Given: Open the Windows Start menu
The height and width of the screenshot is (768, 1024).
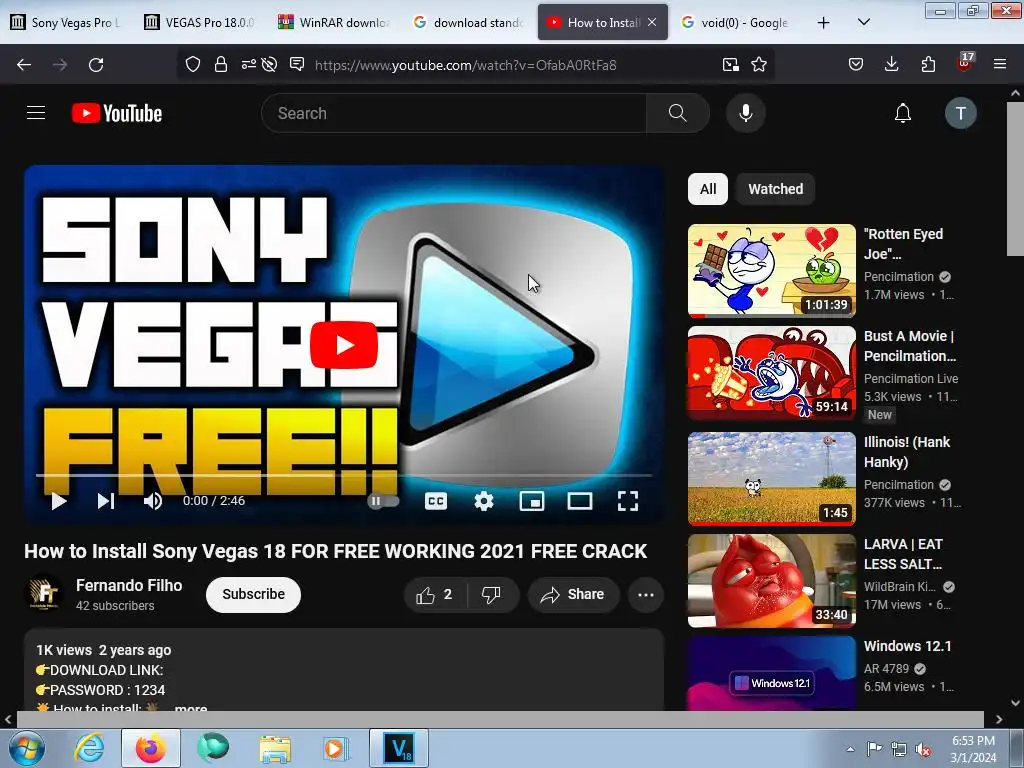Looking at the screenshot, I should (27, 748).
